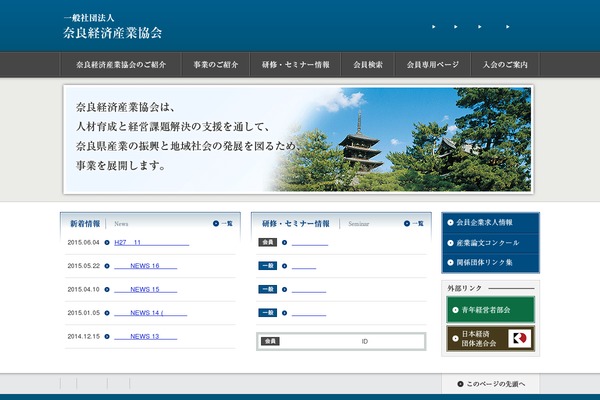The height and width of the screenshot is (400, 600).
Task: Click the 外部リンク section heading
Action: (x=465, y=288)
